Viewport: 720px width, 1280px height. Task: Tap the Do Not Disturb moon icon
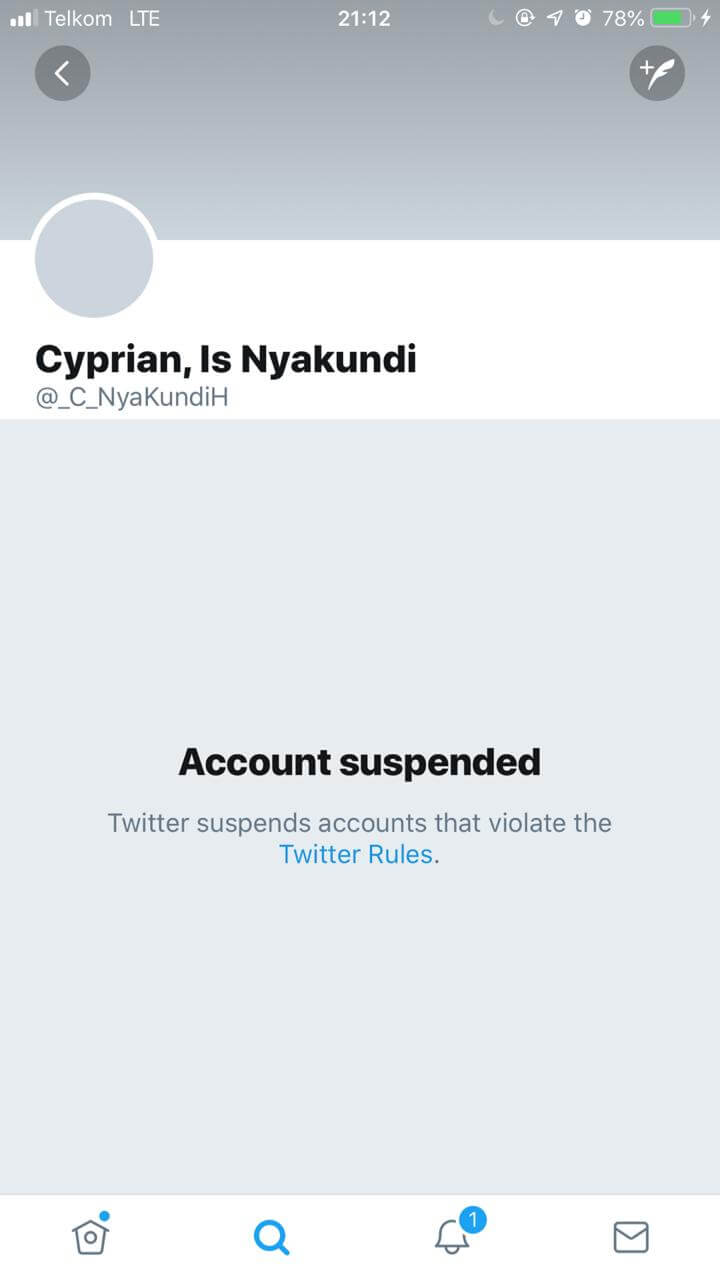click(497, 18)
